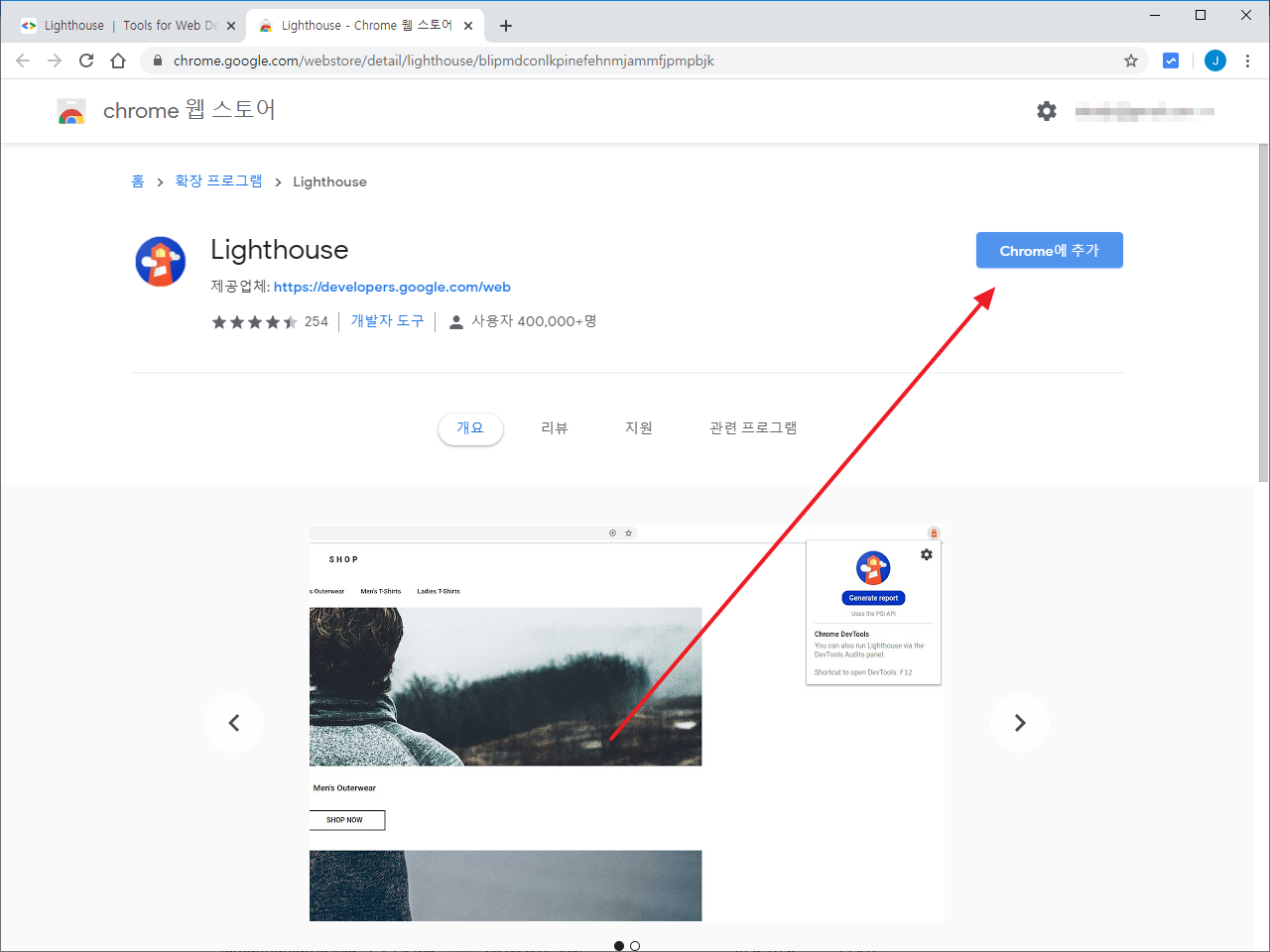Click the browser forward arrow

click(55, 60)
